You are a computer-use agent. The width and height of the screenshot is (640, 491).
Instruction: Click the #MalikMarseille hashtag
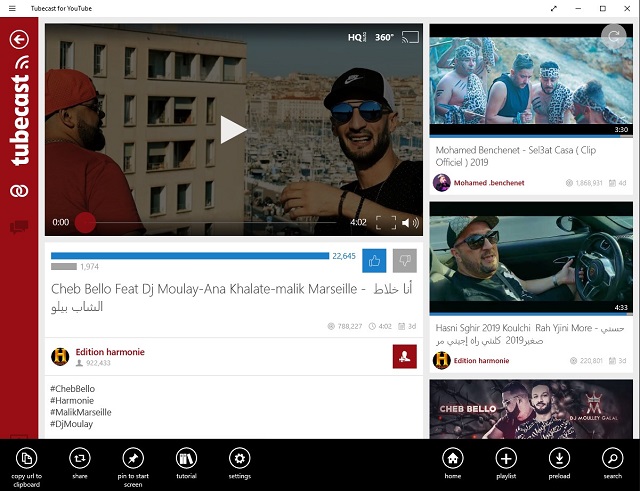[81, 412]
